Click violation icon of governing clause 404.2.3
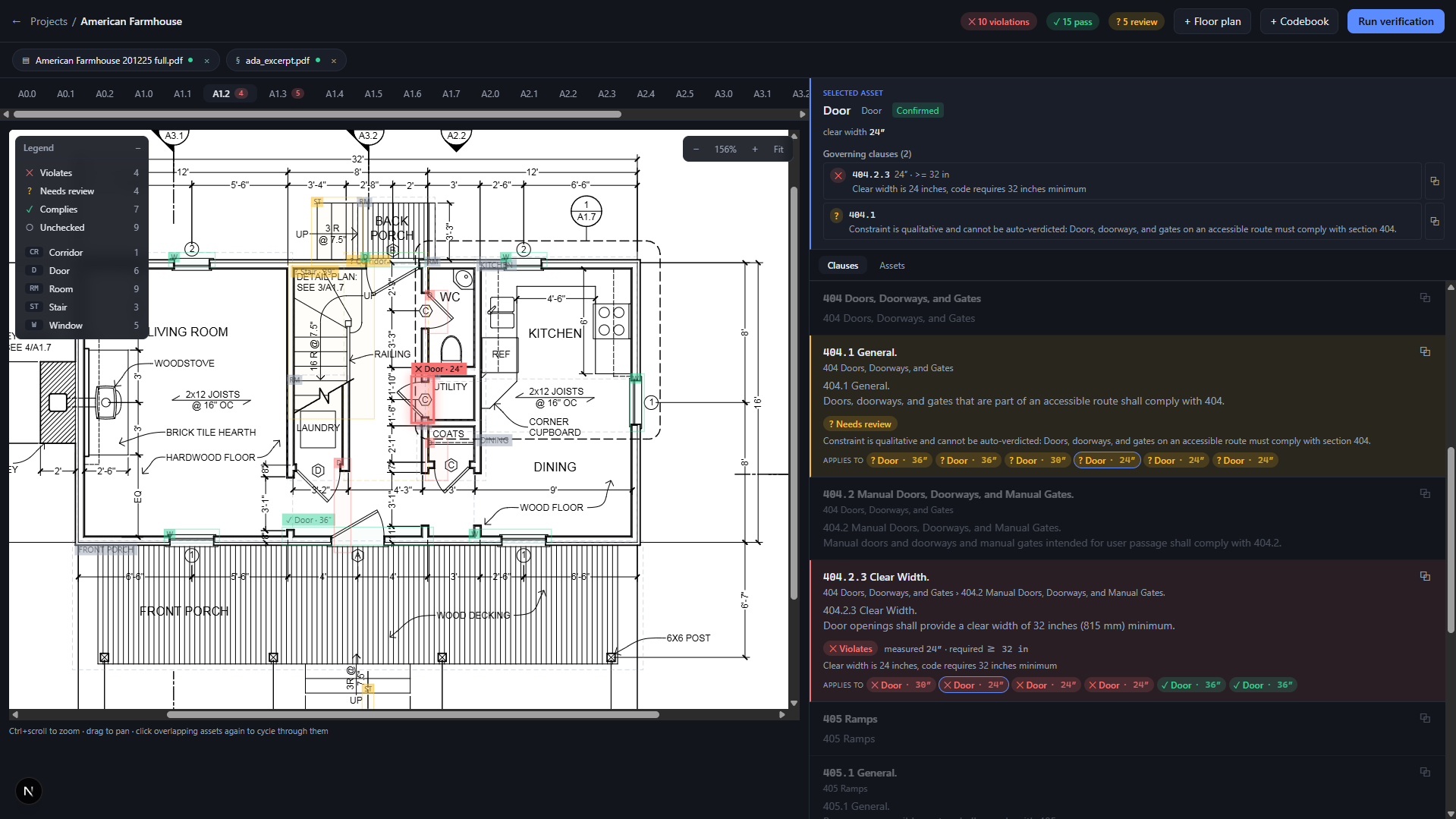Screen dimensions: 1456x819 click(838, 175)
